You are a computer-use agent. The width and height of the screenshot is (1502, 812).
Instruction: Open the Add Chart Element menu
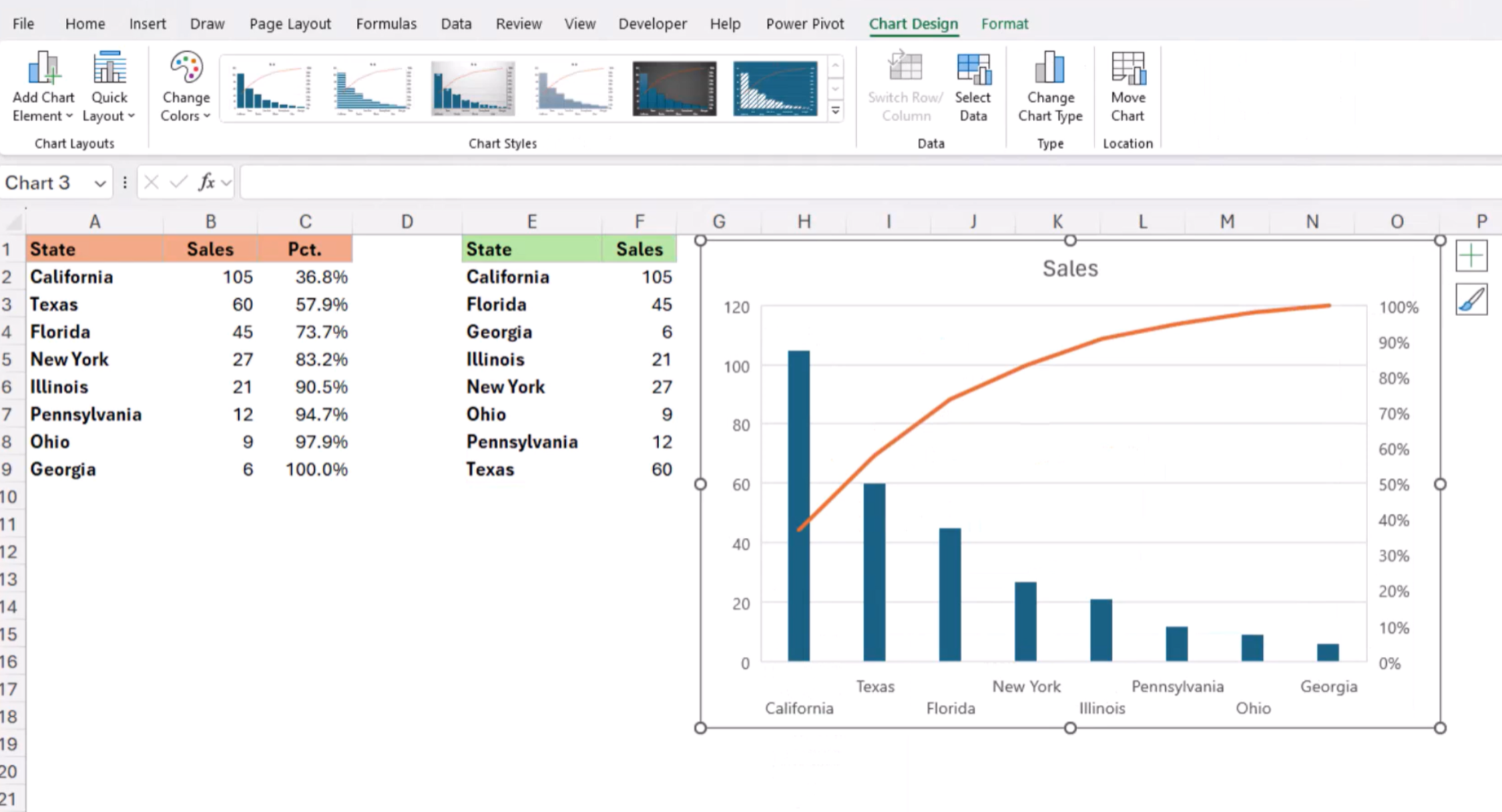point(43,87)
